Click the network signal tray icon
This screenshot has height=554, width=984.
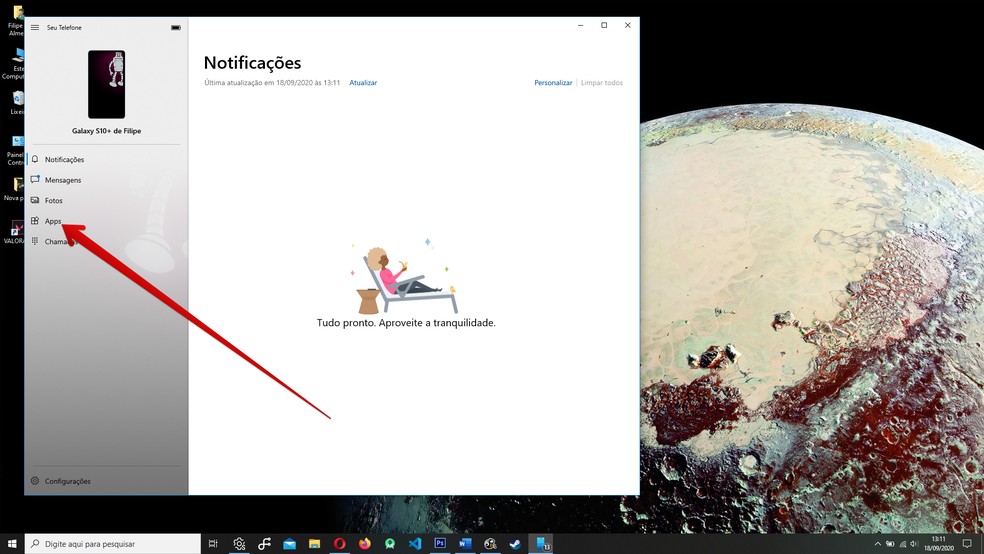click(902, 544)
